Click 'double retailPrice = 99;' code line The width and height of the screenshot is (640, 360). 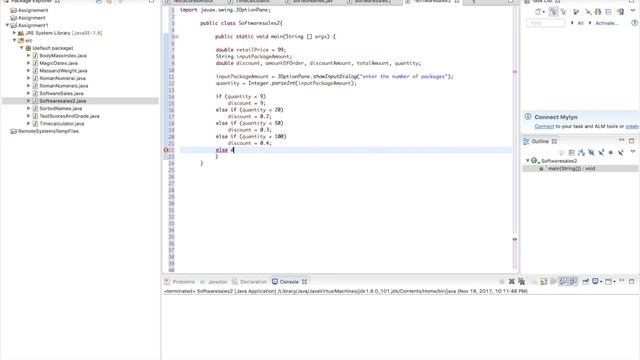pos(251,50)
